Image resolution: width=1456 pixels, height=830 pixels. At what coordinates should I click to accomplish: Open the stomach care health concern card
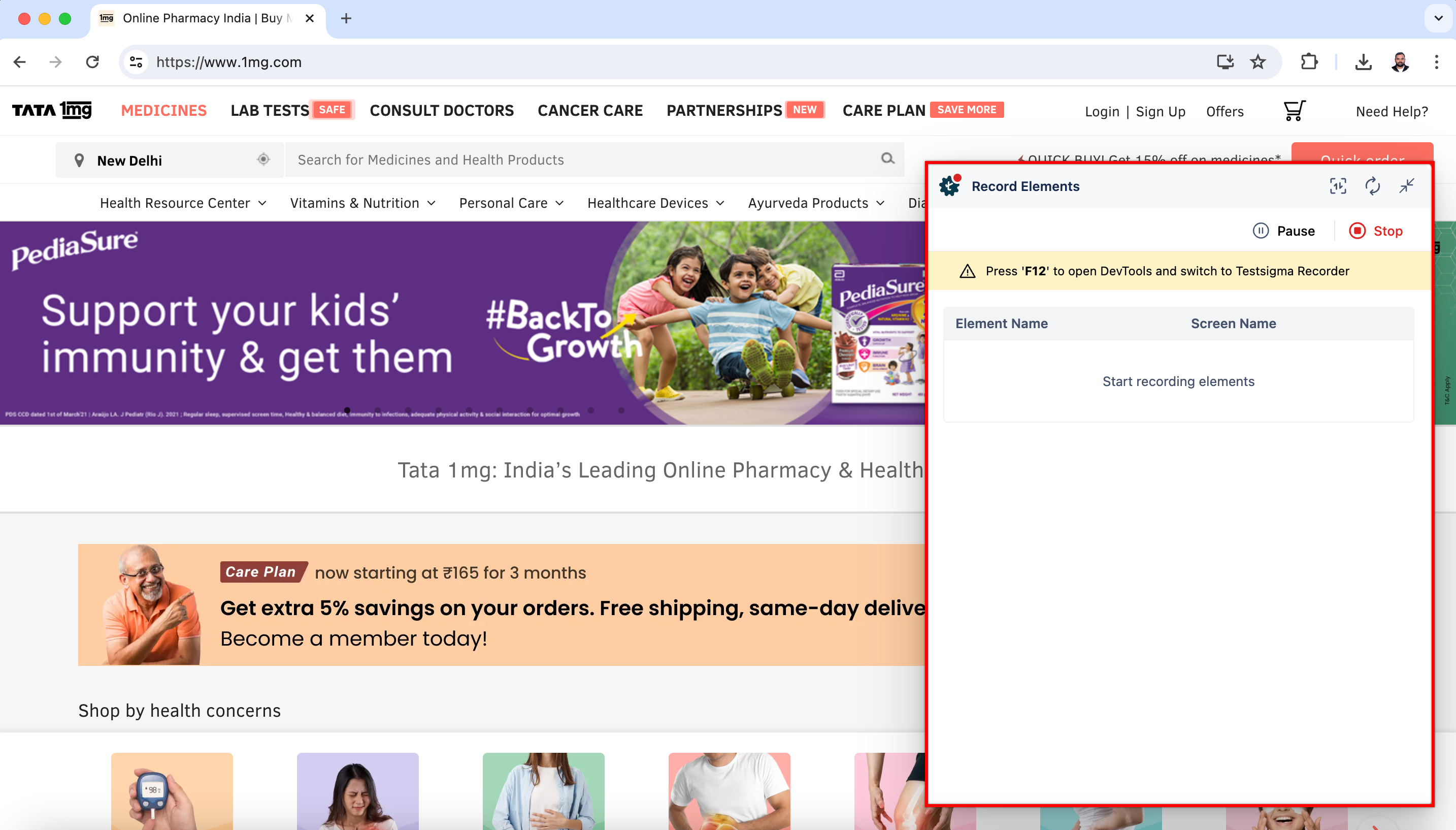pos(543,791)
